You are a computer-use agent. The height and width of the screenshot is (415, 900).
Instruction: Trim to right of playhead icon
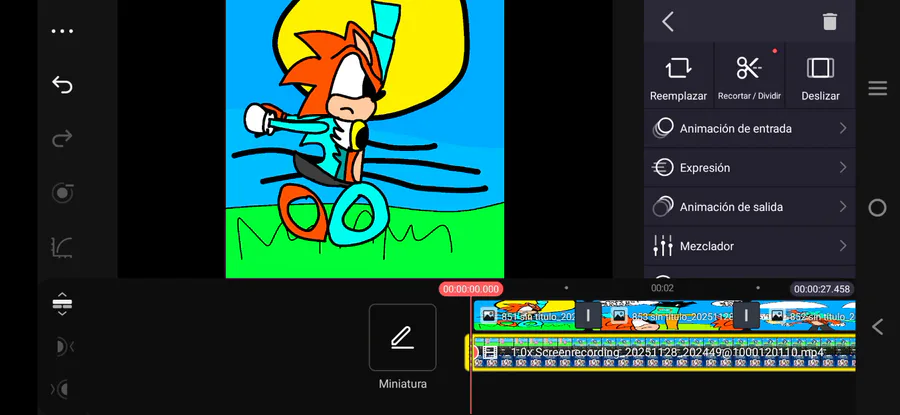point(61,390)
